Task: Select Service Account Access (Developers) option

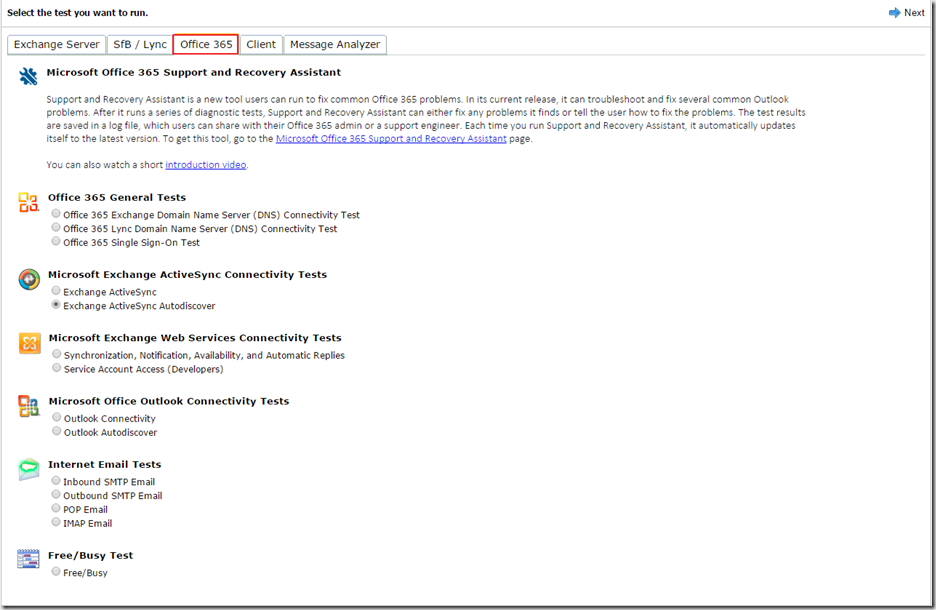Action: tap(57, 368)
